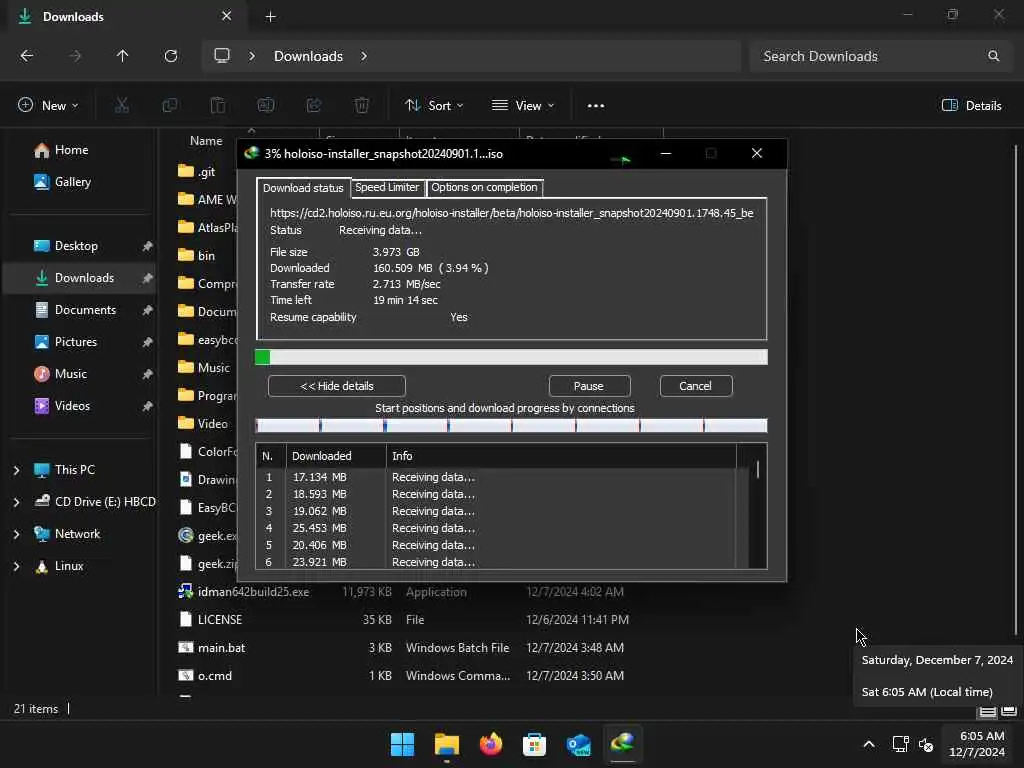Select connection 1 row with 17.134 MB
1024x768 pixels.
(x=496, y=477)
